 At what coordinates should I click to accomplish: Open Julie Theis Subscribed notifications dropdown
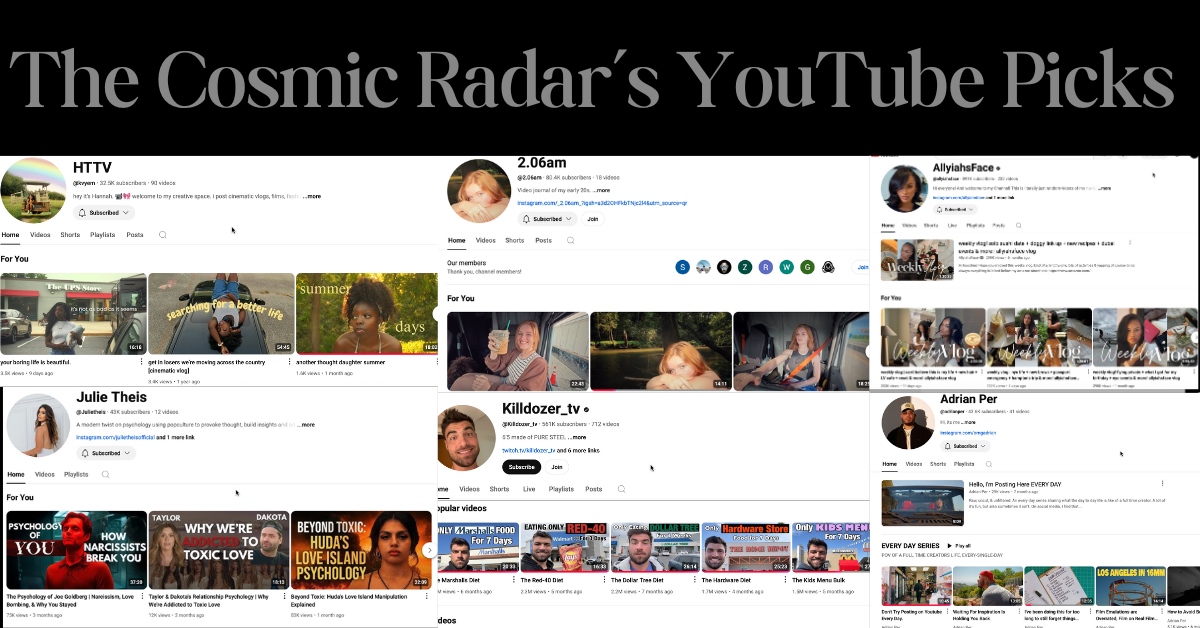[x=105, y=453]
